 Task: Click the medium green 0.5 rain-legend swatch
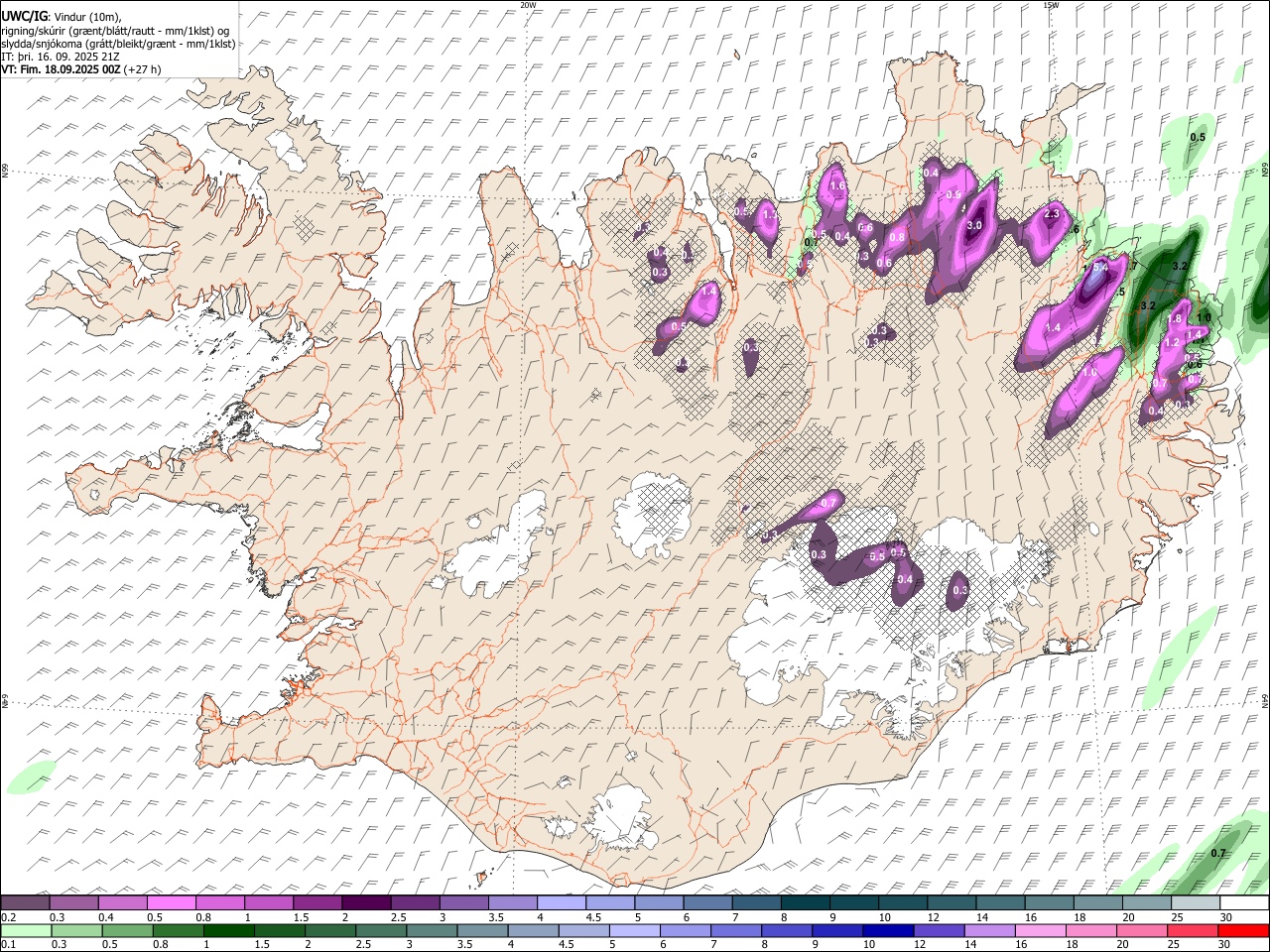point(127,930)
